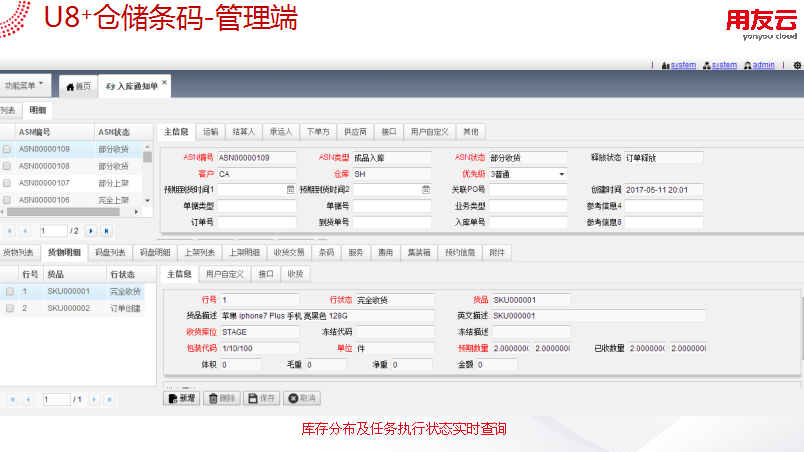Click the 收货库位 field containing STAGE
This screenshot has width=804, height=452.
click(259, 332)
